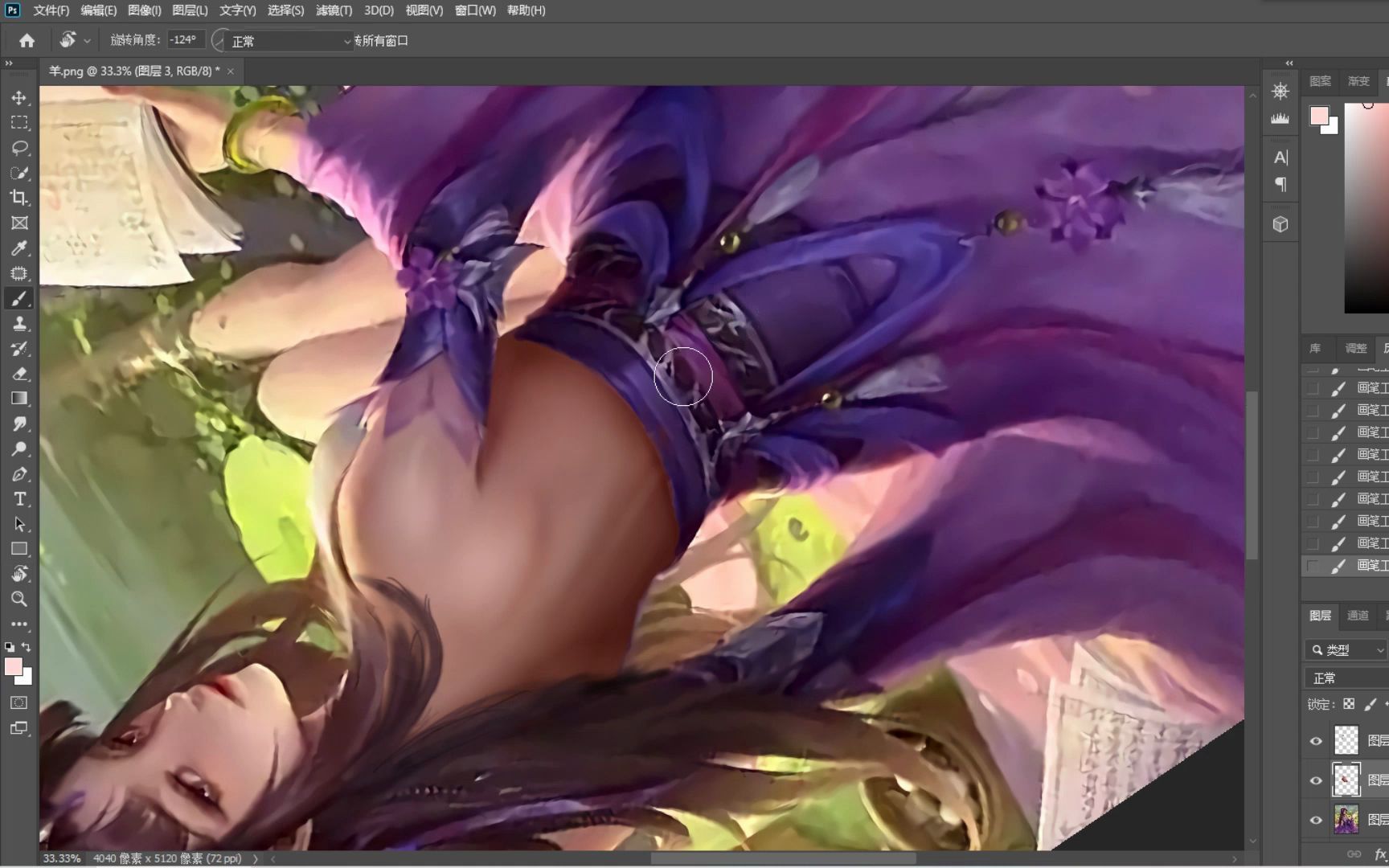Viewport: 1389px width, 868px height.
Task: Hide the bottom artwork layer's eye icon
Action: [x=1316, y=820]
